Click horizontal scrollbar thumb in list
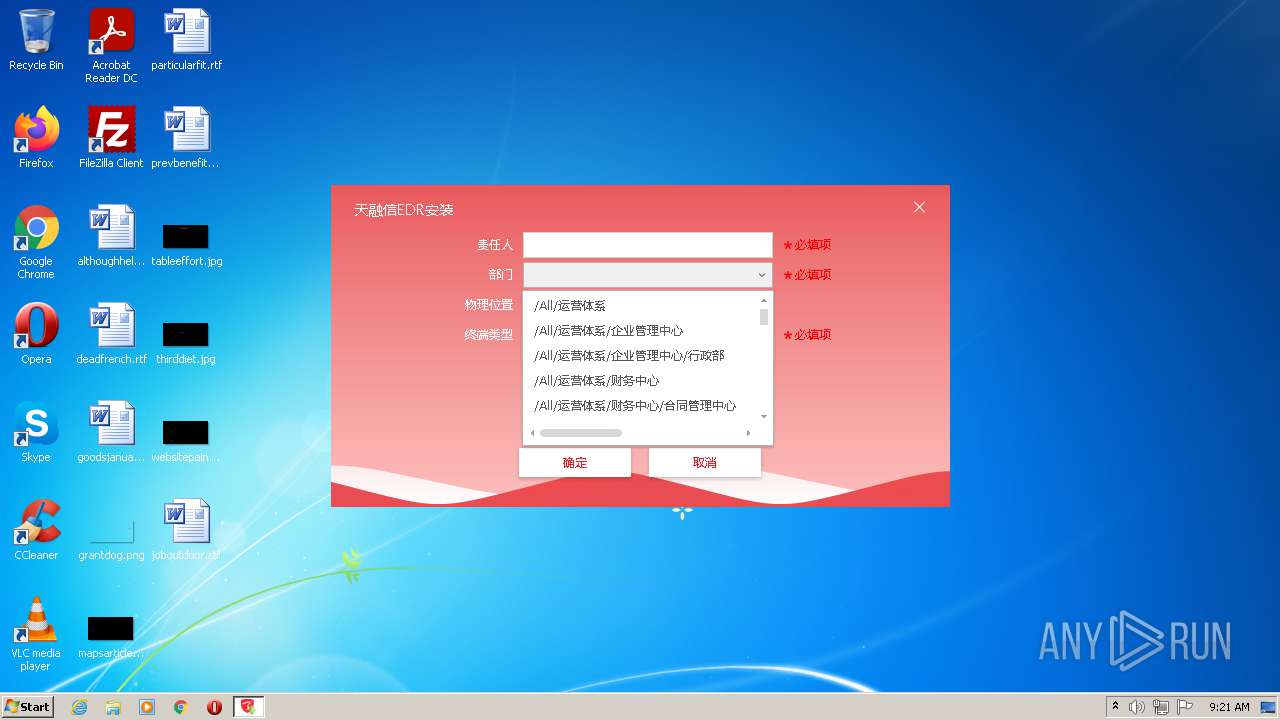The width and height of the screenshot is (1280, 720). pyautogui.click(x=581, y=433)
